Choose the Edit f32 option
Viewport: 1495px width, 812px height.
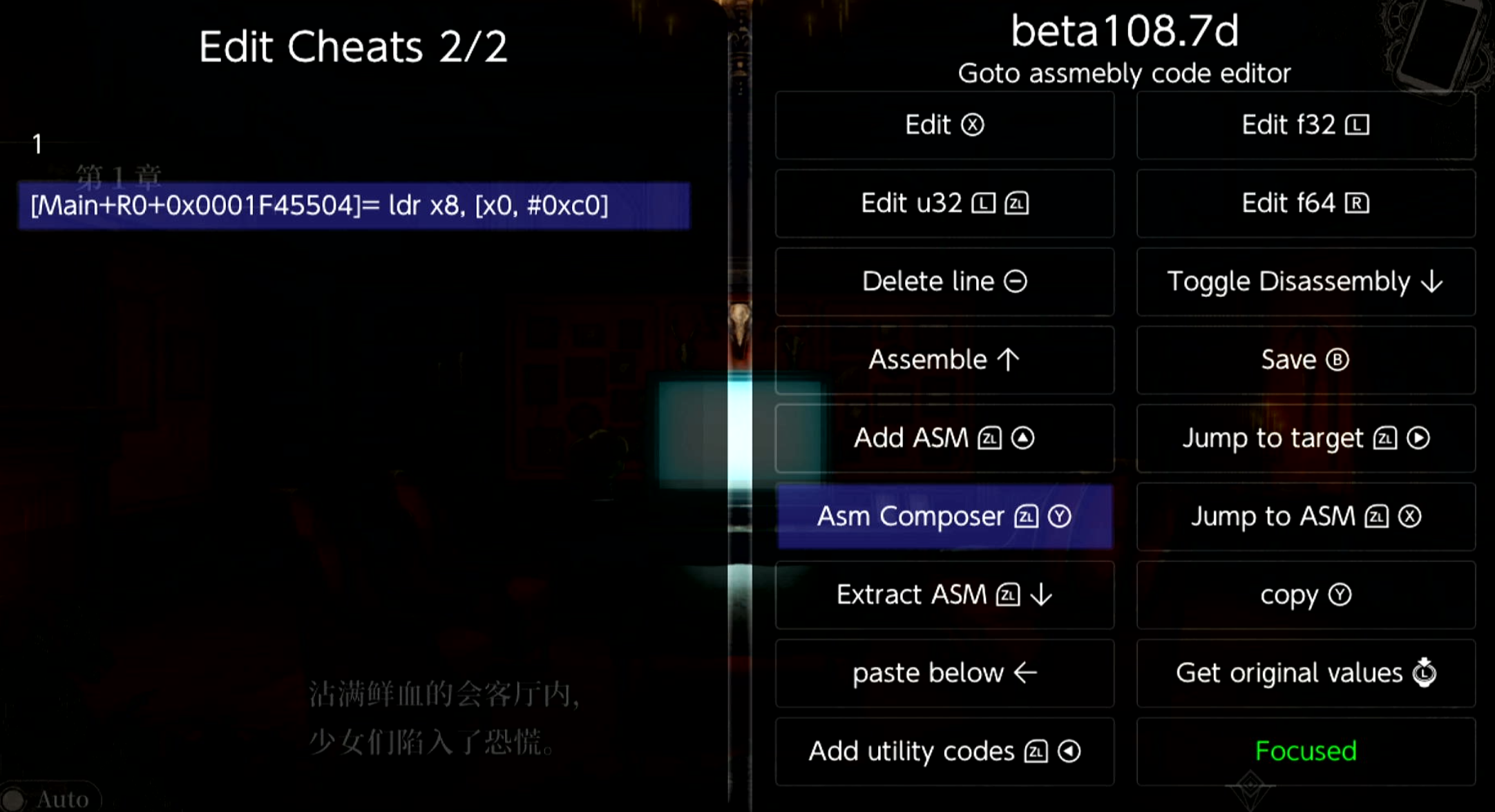[1306, 125]
